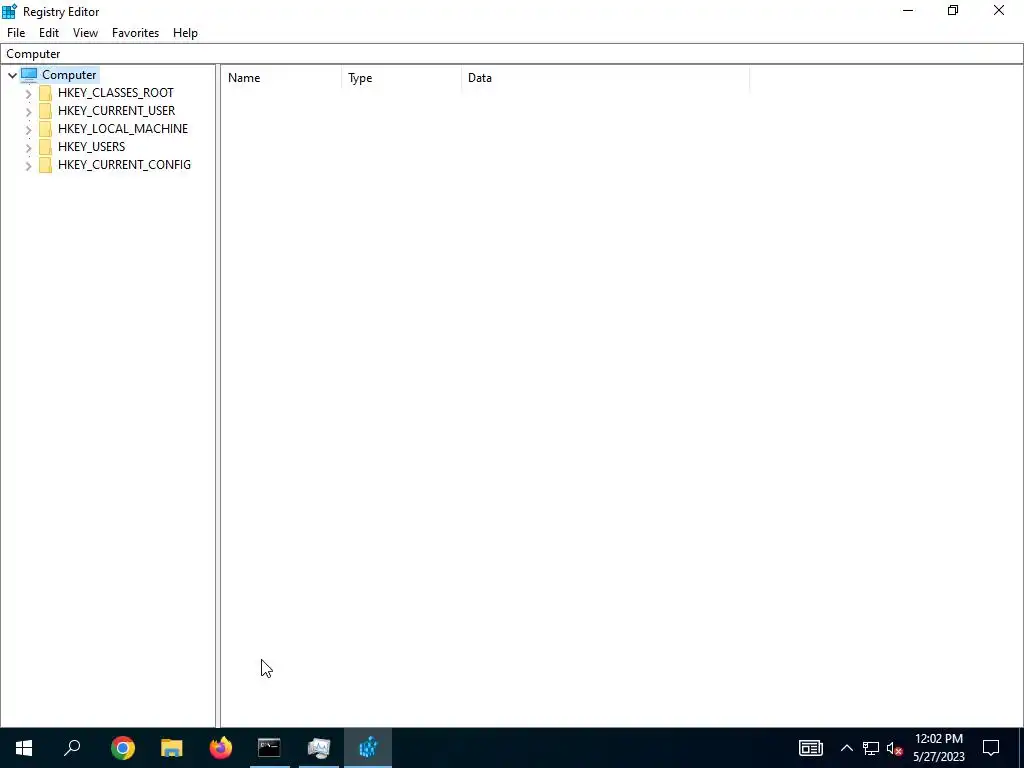Select the HKEY_USERS key

tap(91, 147)
